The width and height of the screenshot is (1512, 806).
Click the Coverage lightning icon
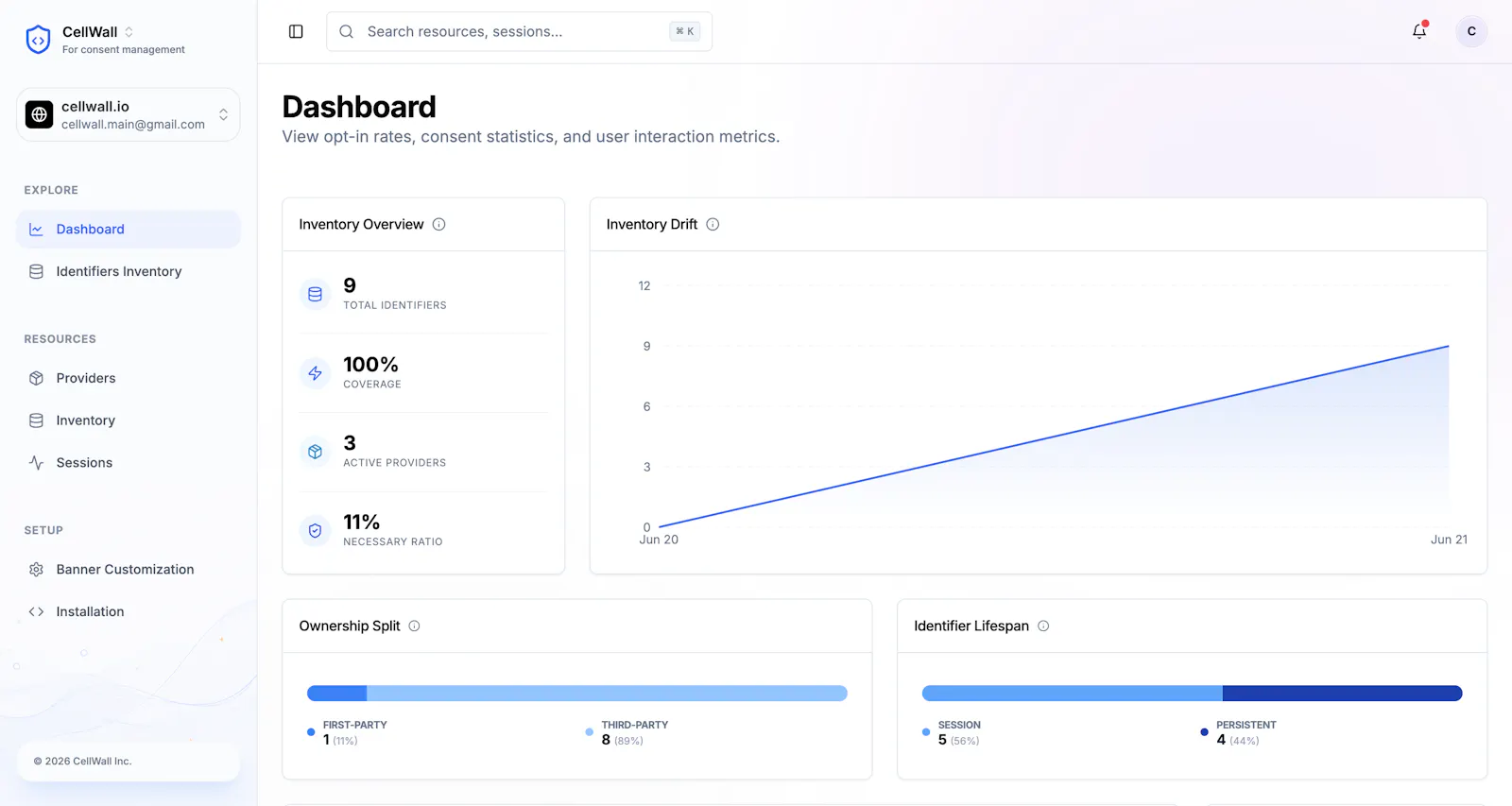[x=316, y=373]
